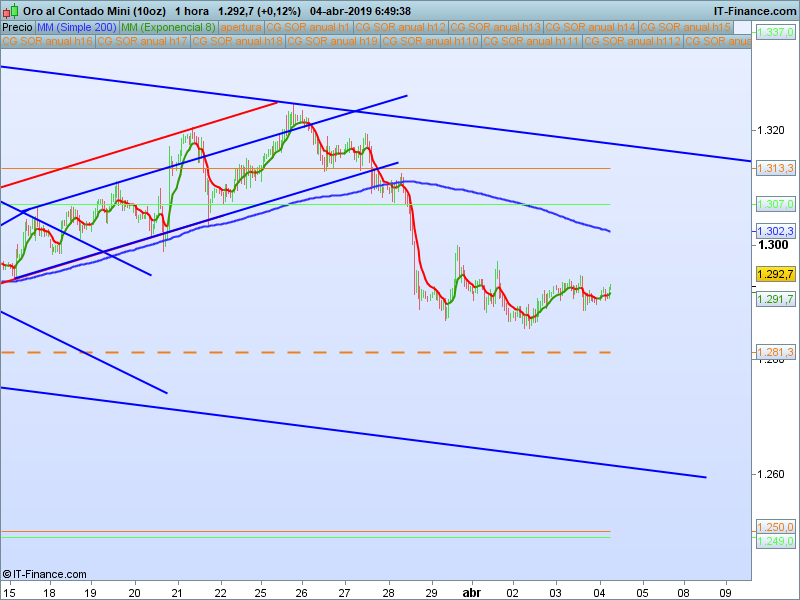Image resolution: width=800 pixels, height=600 pixels.
Task: Select the CG SOR anual h111 label
Action: point(531,41)
